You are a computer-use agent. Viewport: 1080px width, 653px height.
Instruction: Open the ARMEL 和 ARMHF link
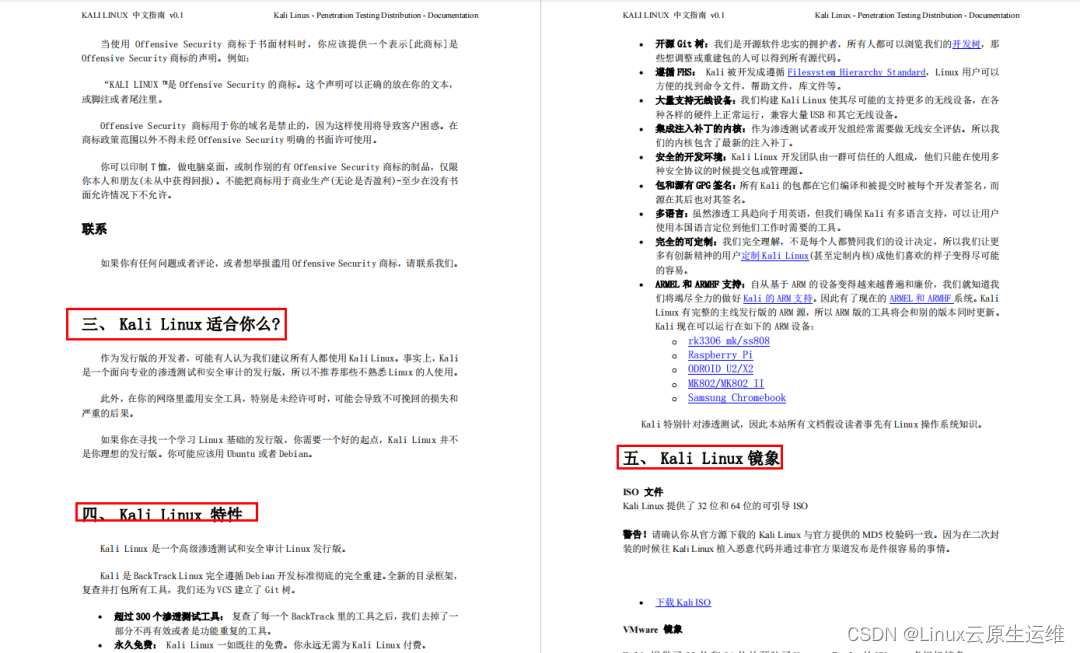coord(921,298)
